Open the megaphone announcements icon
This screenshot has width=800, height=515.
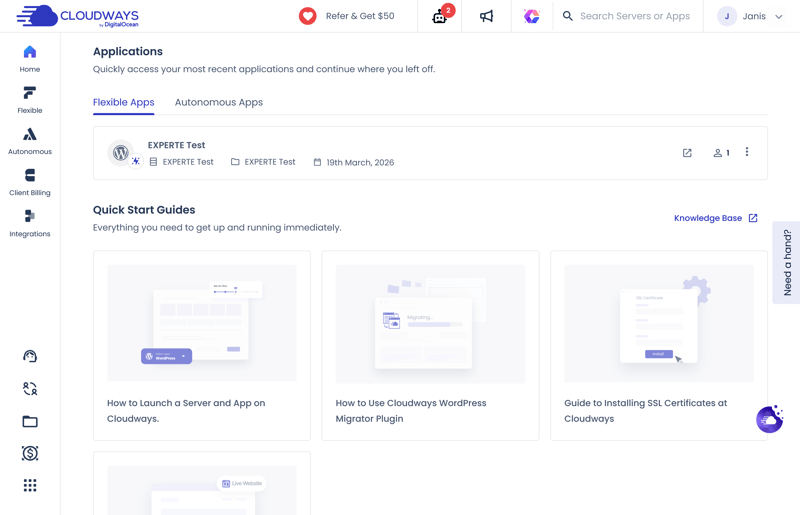(x=486, y=16)
